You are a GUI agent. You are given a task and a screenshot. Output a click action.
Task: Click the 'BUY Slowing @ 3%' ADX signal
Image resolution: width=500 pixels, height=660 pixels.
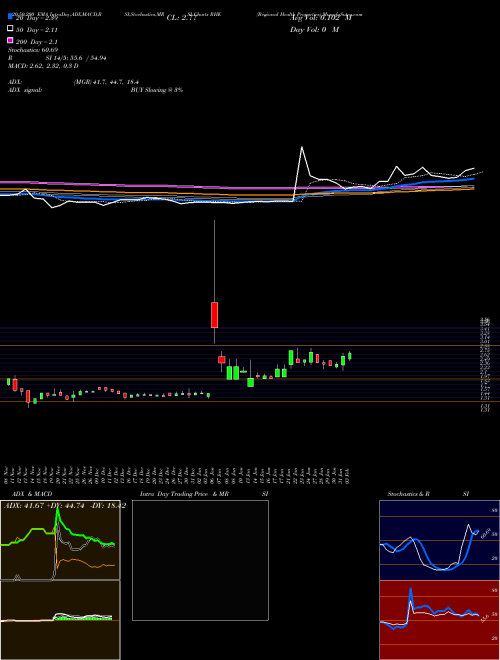click(157, 90)
